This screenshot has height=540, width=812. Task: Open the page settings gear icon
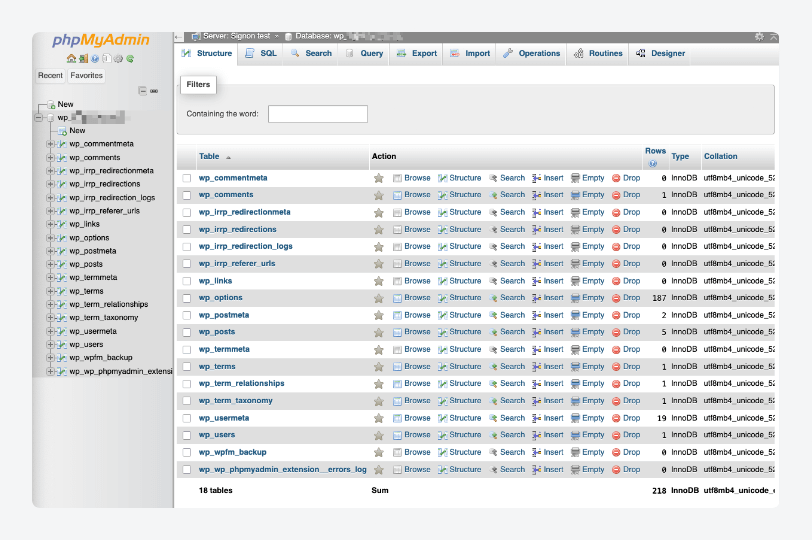(759, 36)
